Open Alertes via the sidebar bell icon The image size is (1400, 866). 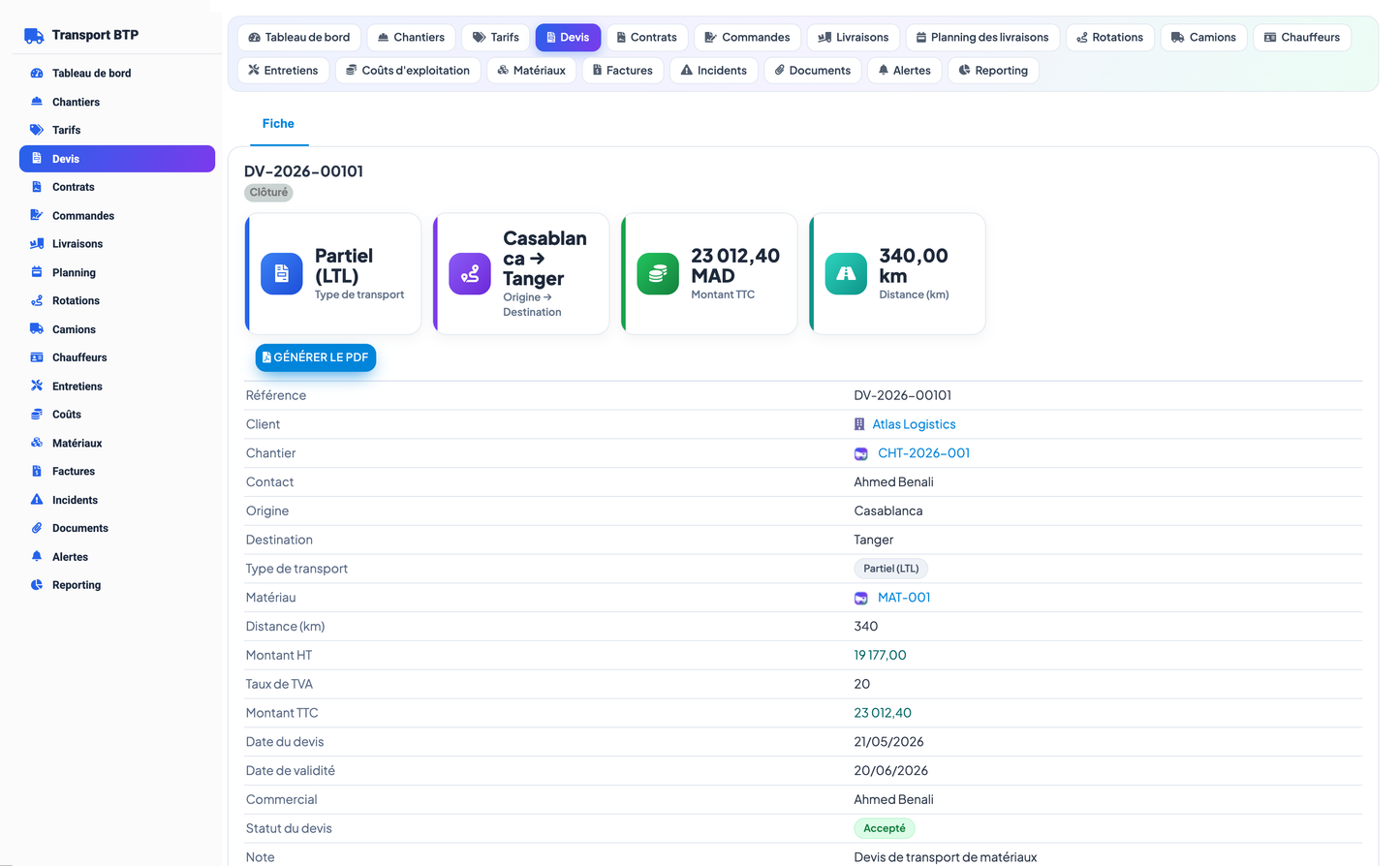[x=37, y=557]
